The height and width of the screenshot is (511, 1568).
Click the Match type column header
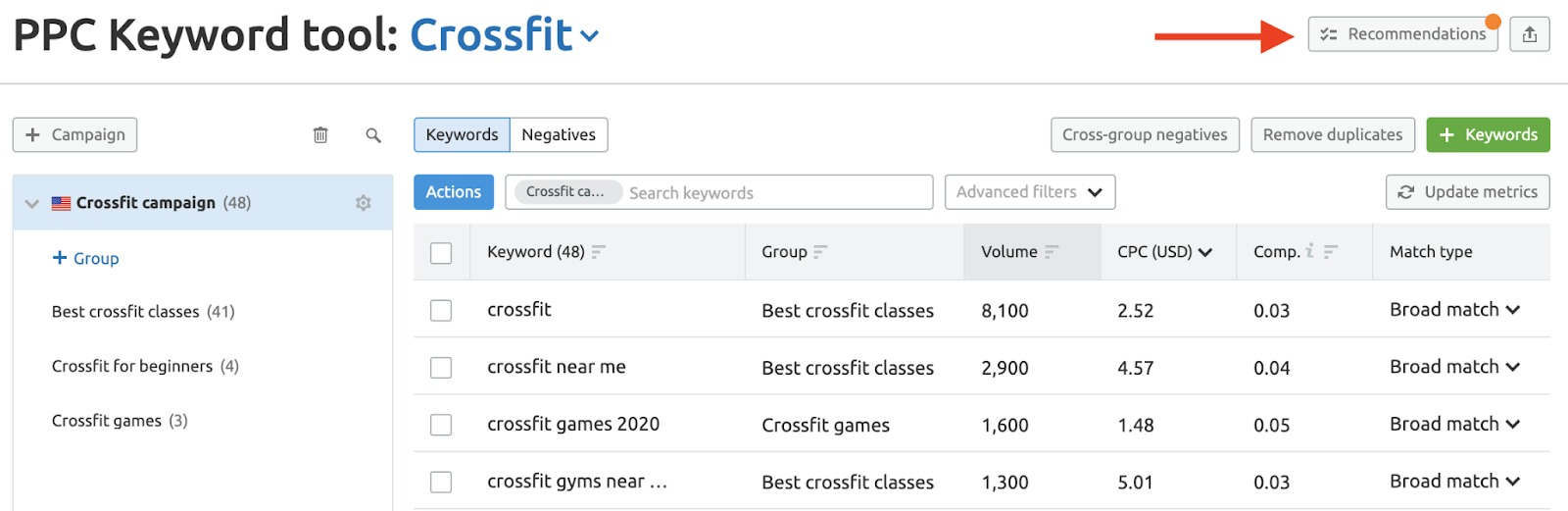(x=1431, y=252)
